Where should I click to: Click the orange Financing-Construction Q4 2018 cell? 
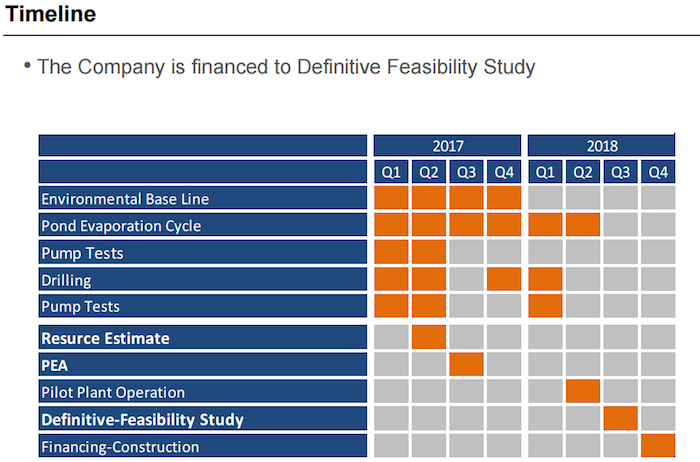[658, 446]
